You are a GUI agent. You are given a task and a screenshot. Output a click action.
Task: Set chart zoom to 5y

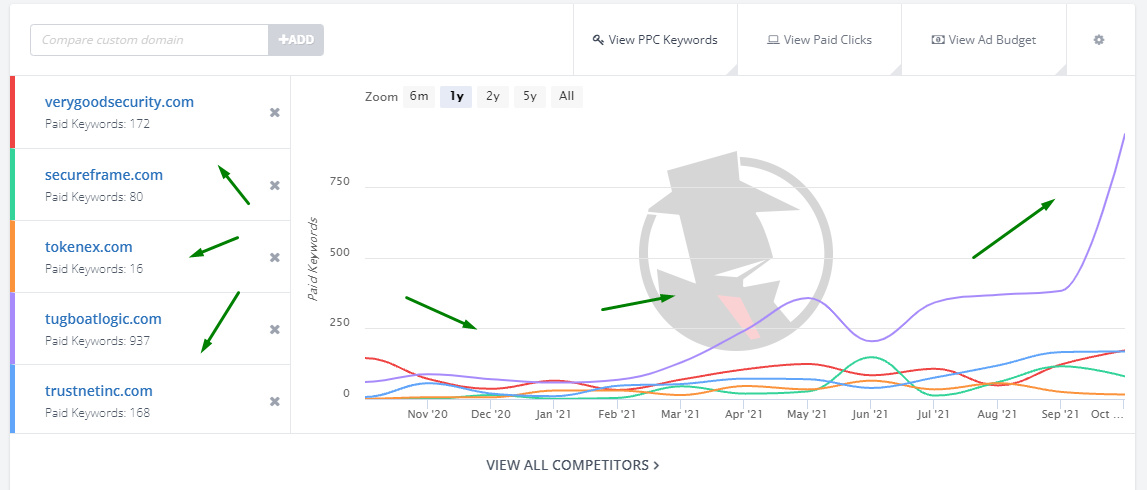pyautogui.click(x=530, y=97)
